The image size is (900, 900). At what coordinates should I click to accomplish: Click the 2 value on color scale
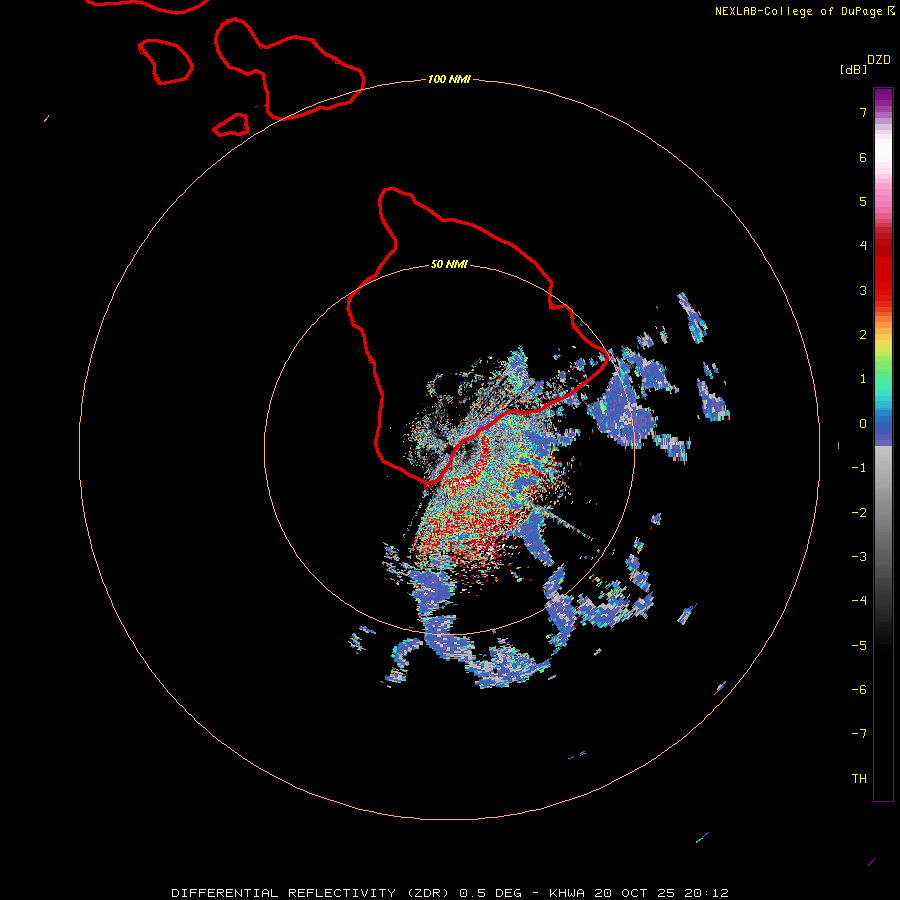click(x=863, y=335)
